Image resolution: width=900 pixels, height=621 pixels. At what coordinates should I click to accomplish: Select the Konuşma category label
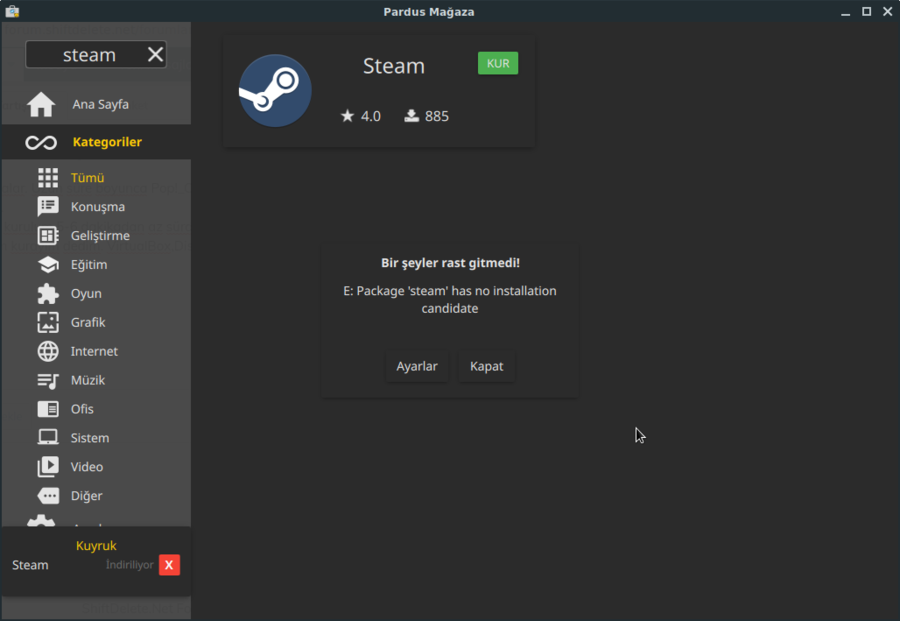98,207
